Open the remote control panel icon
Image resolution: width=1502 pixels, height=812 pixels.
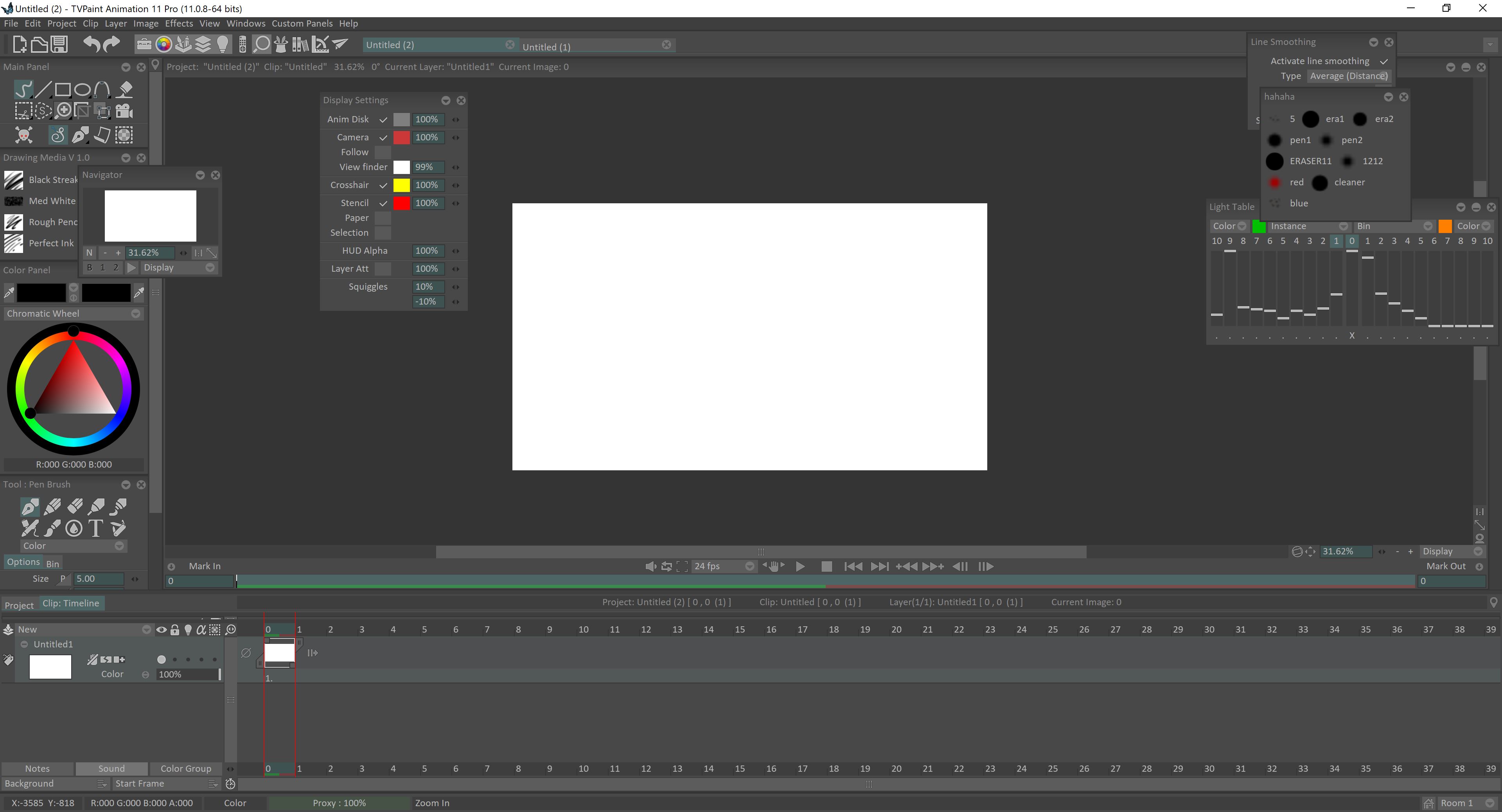[243, 44]
